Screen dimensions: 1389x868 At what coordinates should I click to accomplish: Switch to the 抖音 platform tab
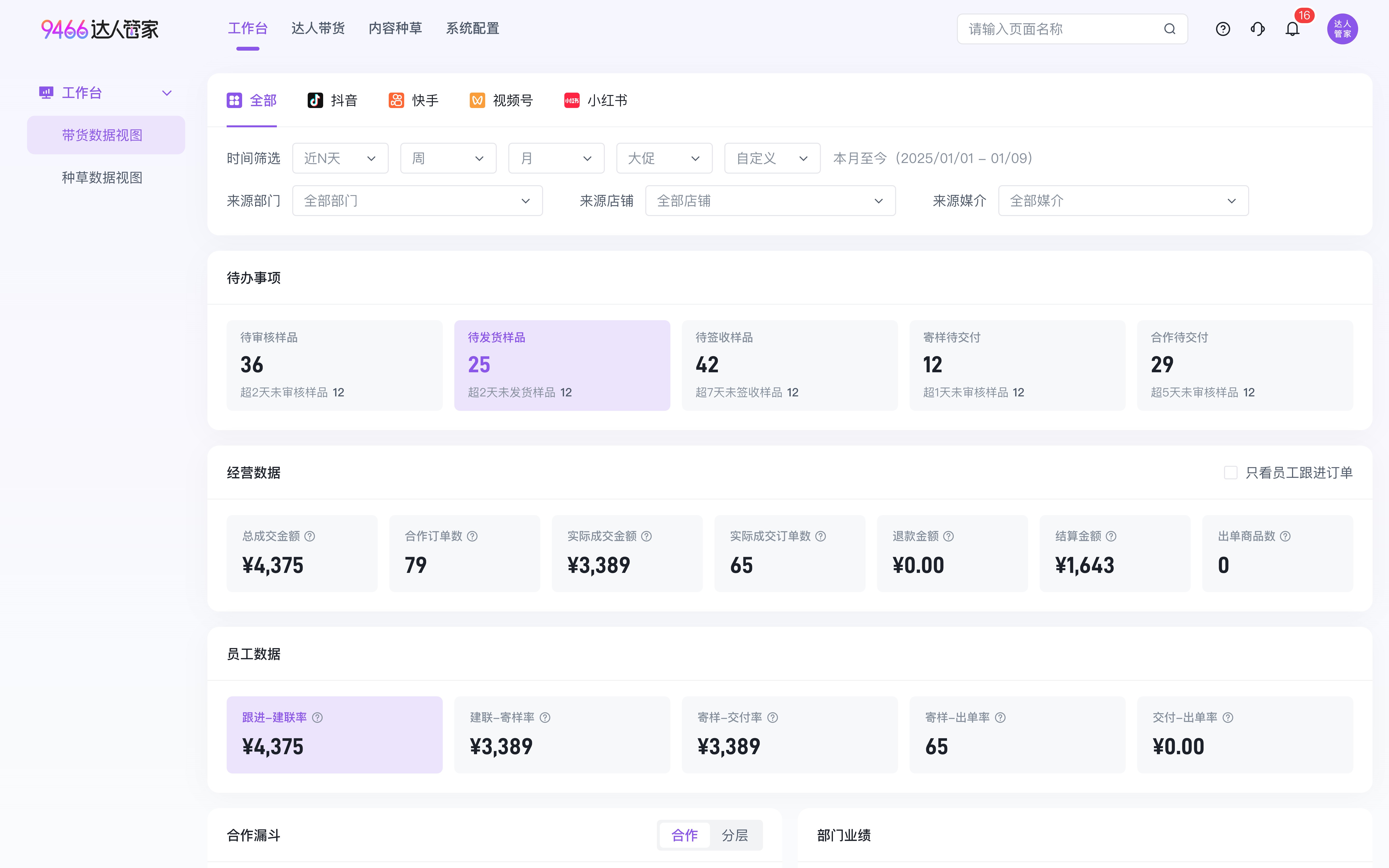pos(333,101)
